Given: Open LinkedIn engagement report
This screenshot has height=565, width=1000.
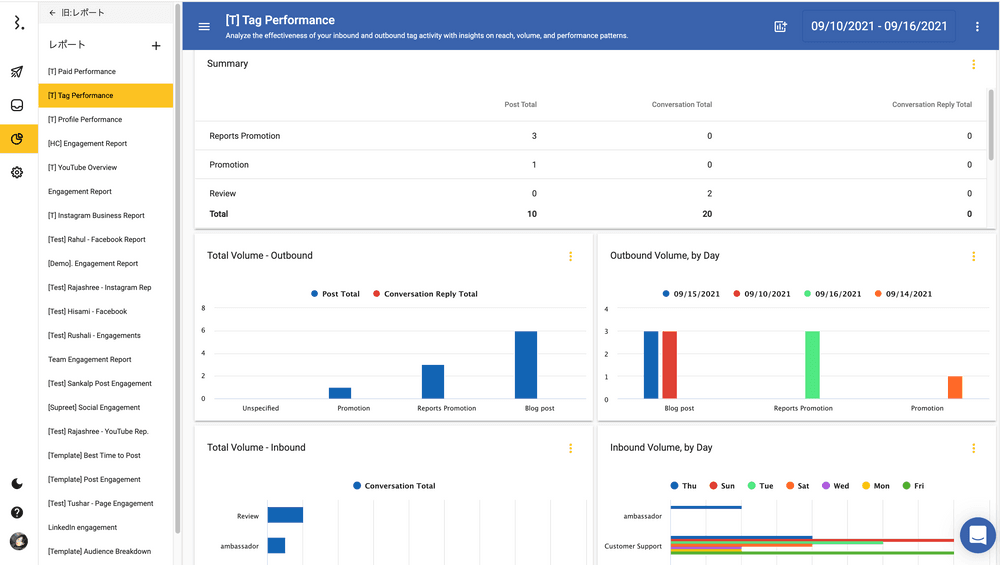Looking at the screenshot, I should [82, 528].
